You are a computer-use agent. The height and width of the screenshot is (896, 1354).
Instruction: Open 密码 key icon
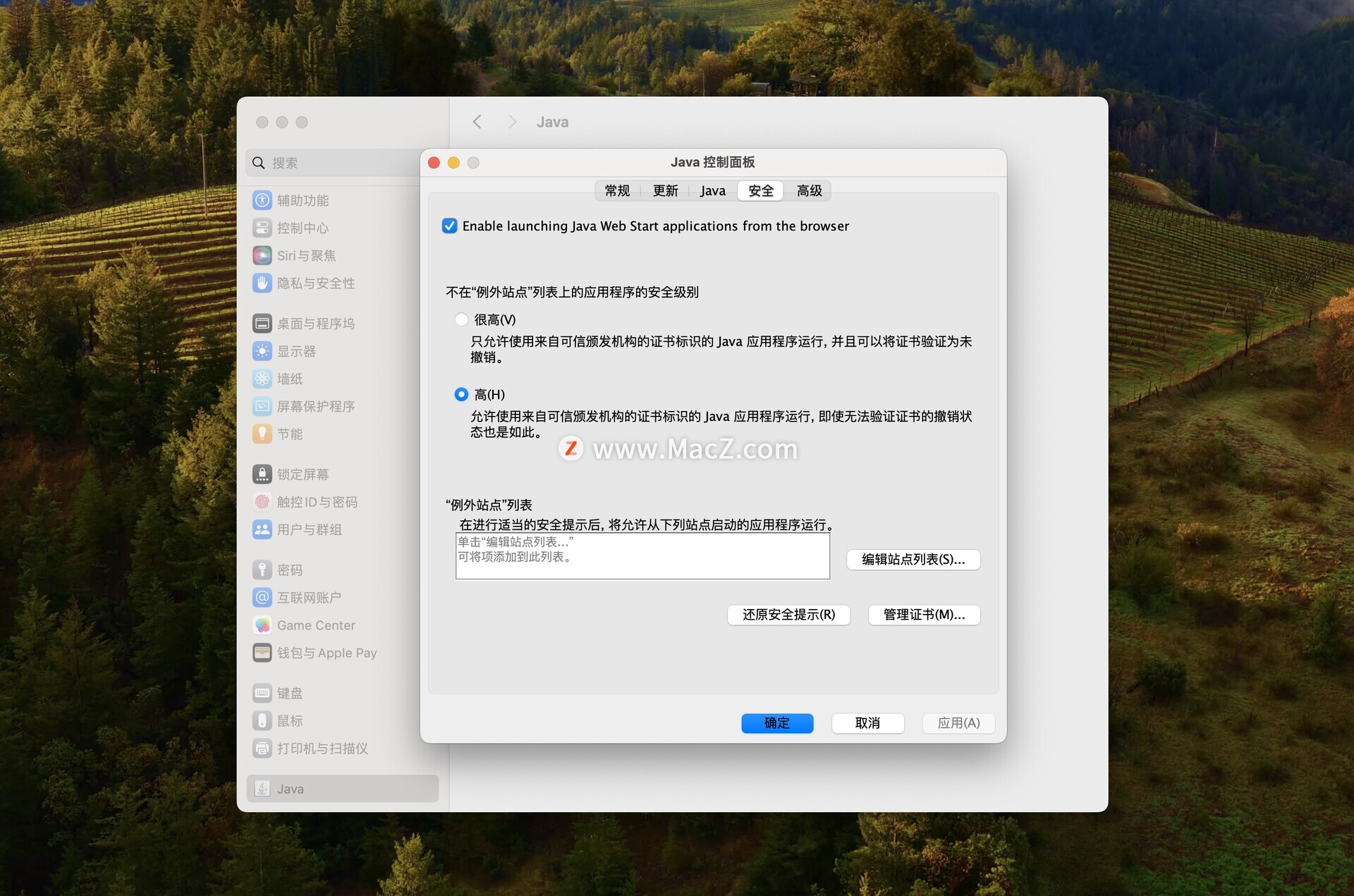[262, 570]
